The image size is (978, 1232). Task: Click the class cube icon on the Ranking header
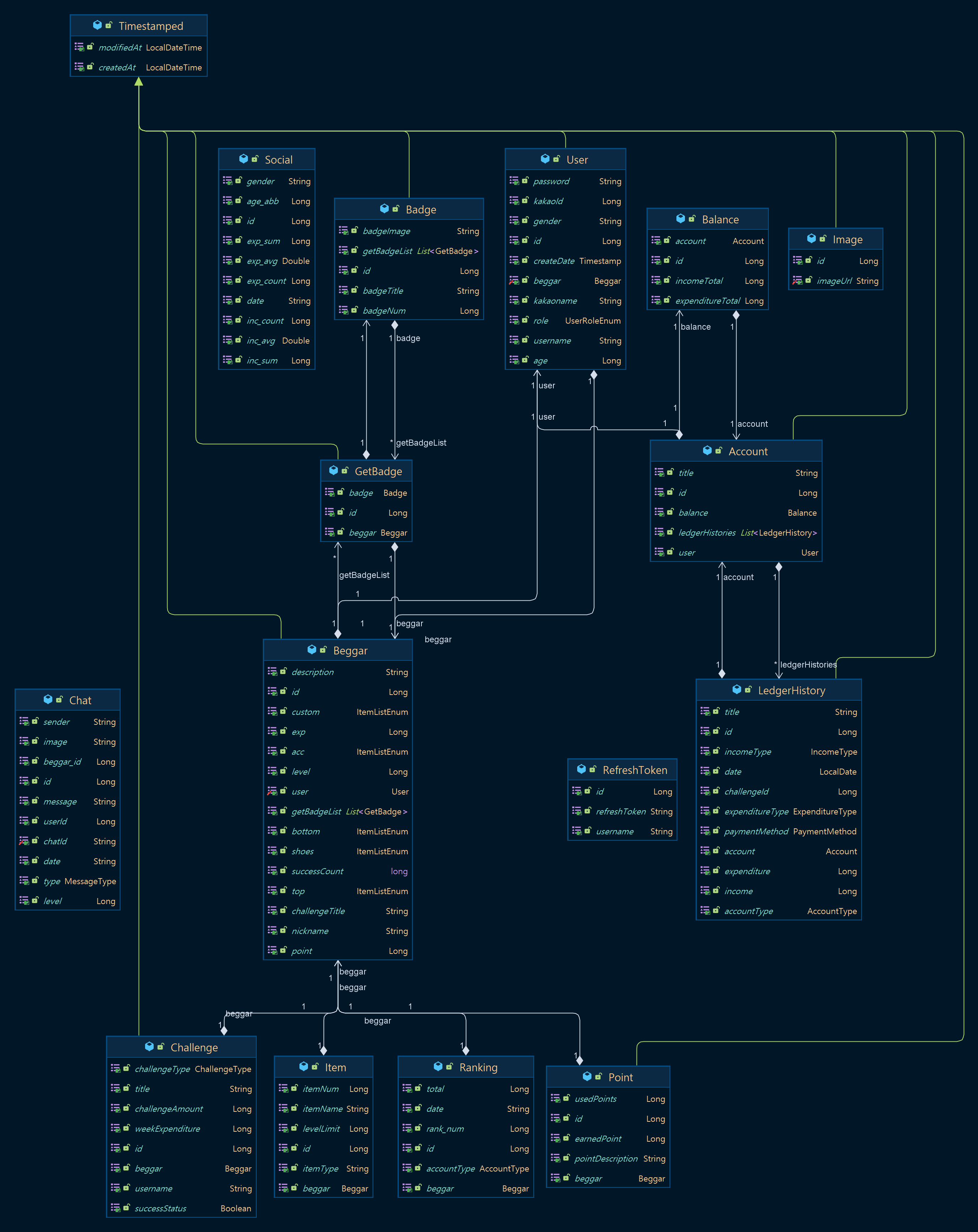pos(437,1066)
